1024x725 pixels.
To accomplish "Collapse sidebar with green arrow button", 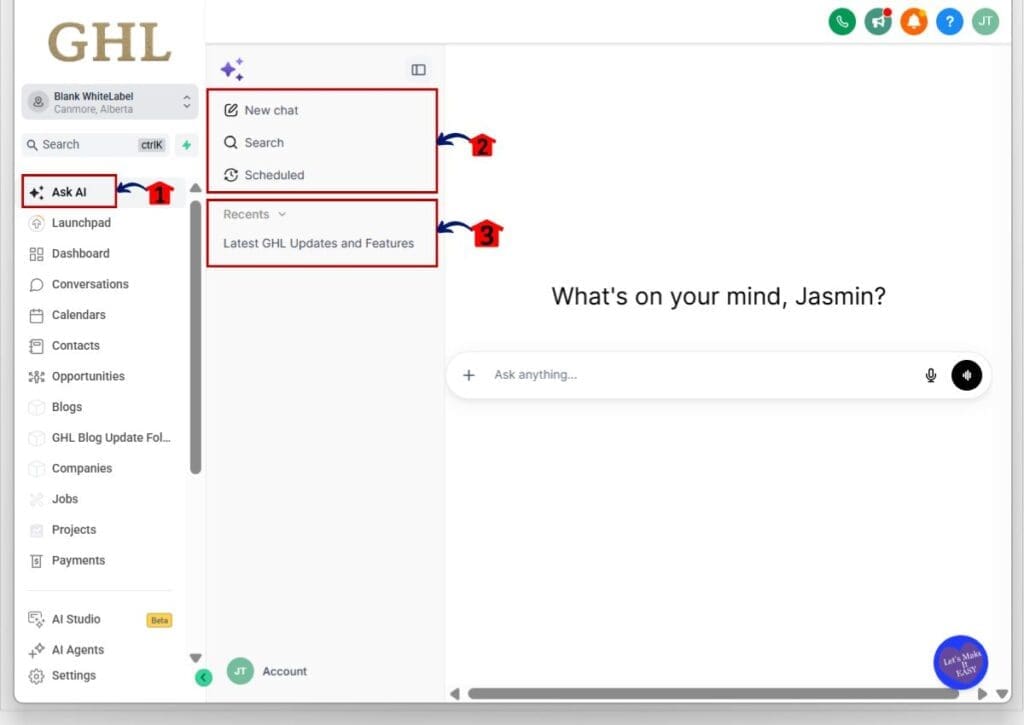I will point(204,677).
